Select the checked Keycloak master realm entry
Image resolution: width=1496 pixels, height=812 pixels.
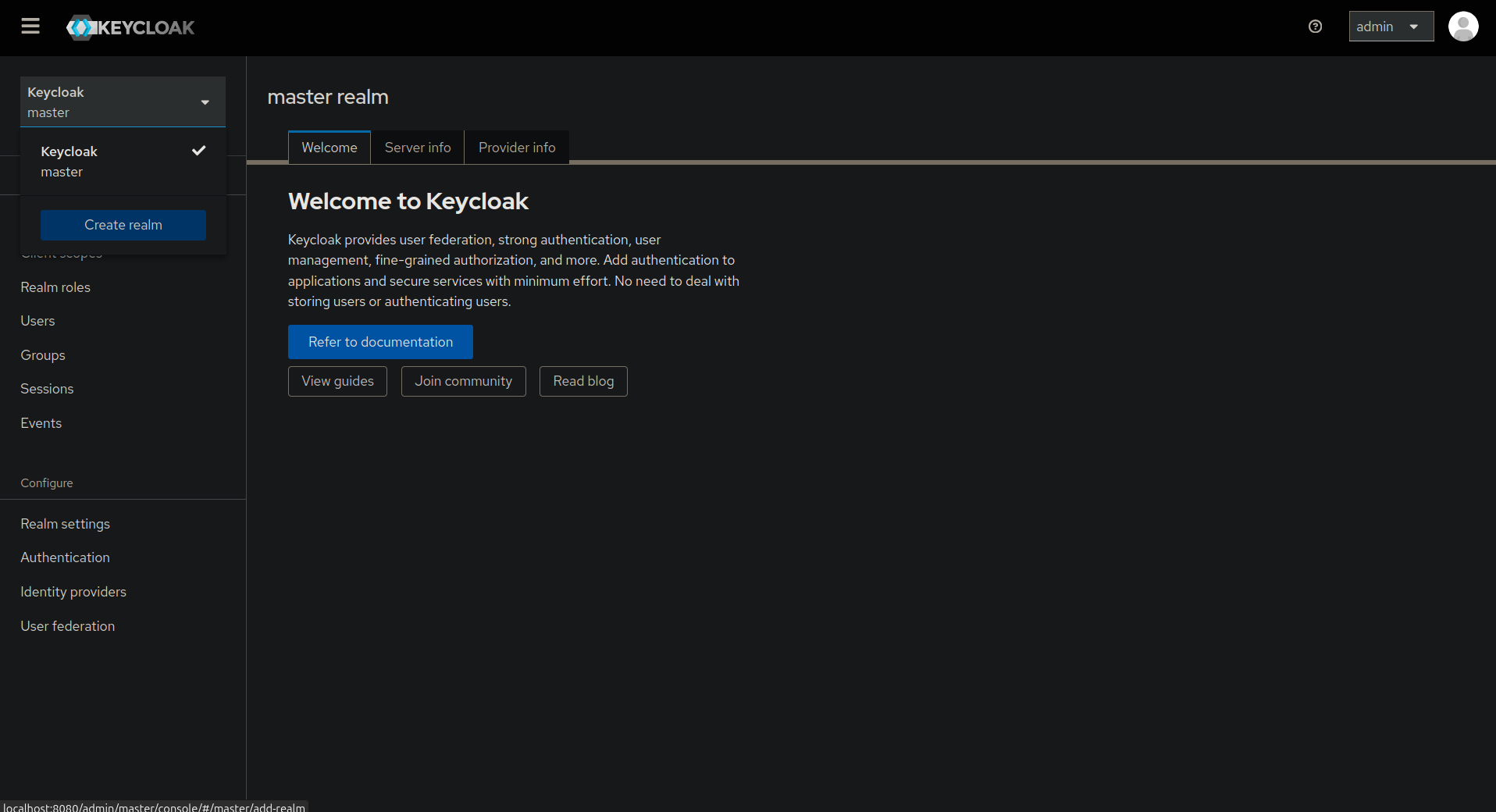coord(123,162)
